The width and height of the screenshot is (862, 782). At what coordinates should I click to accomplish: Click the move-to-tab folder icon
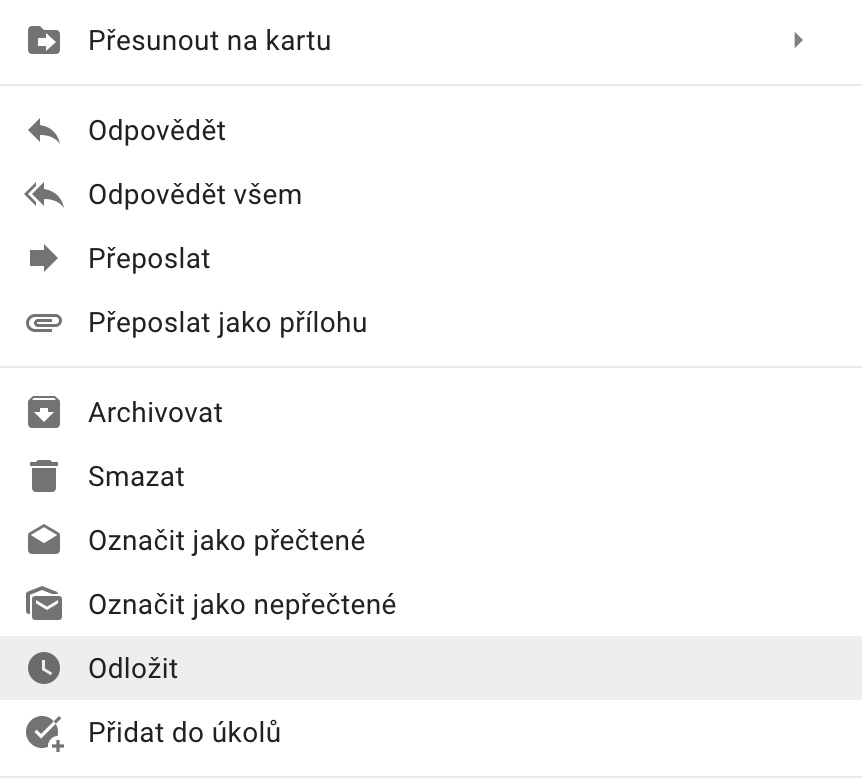coord(44,41)
